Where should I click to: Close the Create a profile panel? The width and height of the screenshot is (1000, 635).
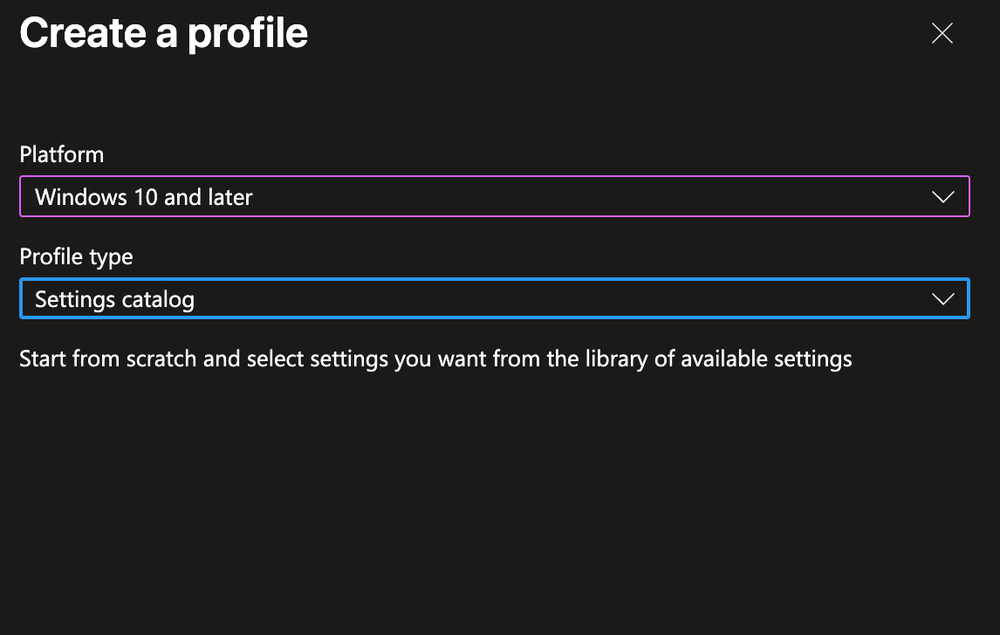(x=942, y=33)
